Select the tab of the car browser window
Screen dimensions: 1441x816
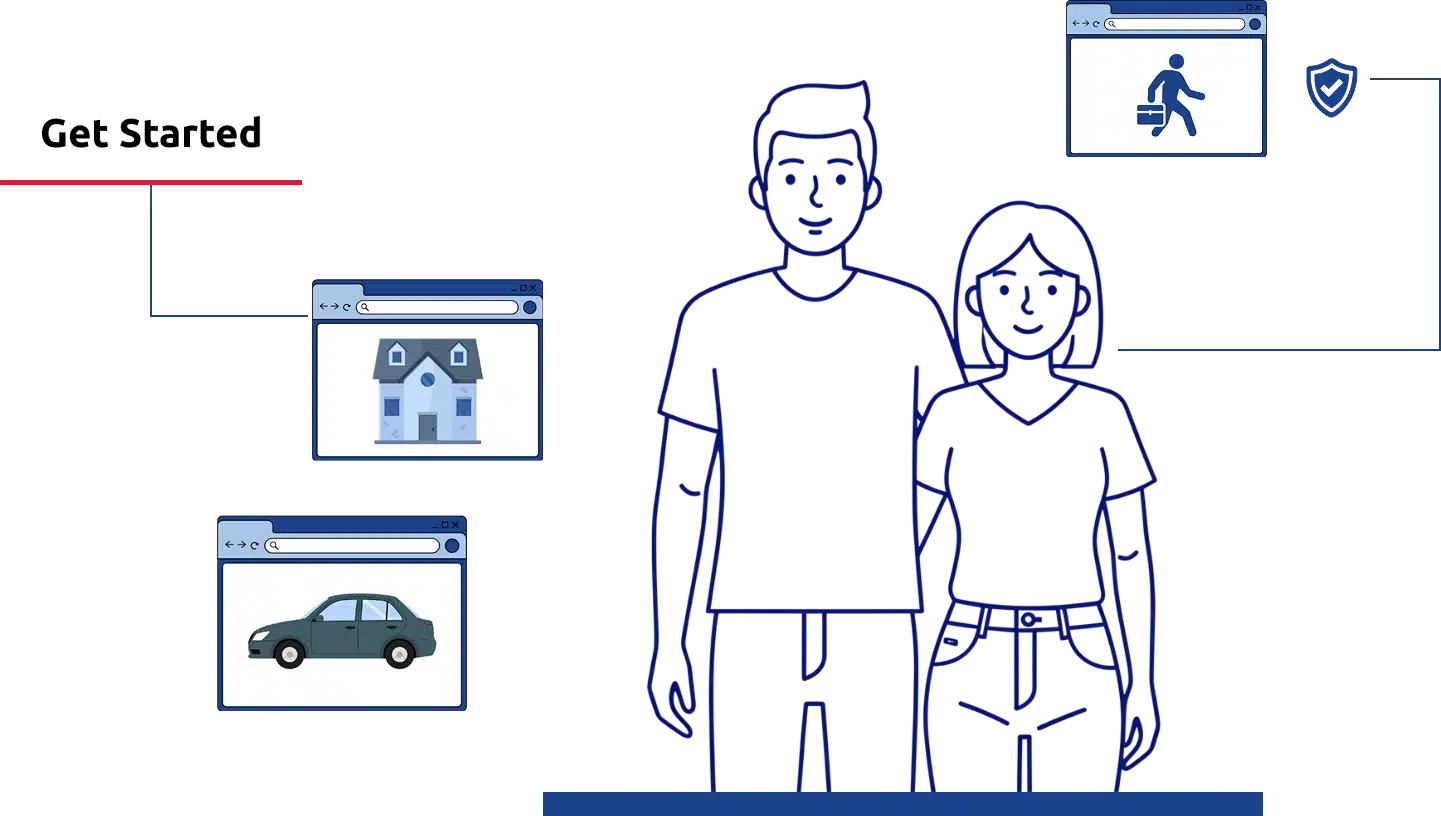click(245, 526)
